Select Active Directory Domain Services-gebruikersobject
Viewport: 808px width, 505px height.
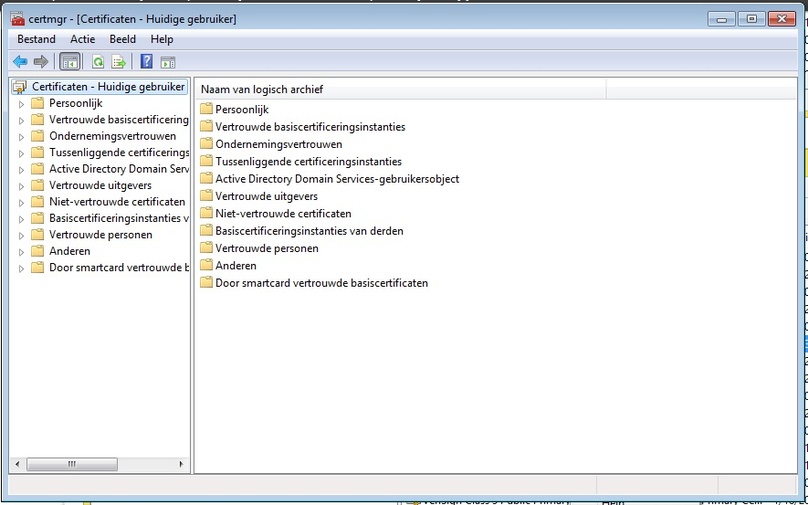337,179
